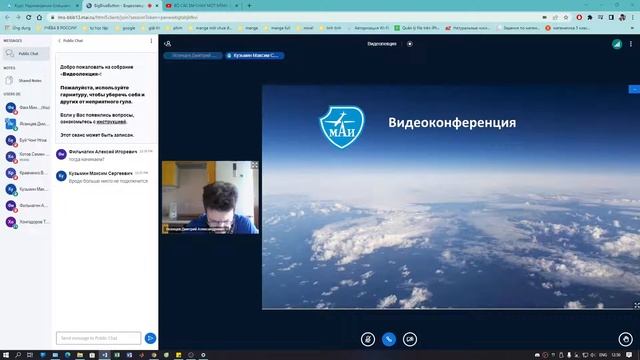640x360 pixels.
Task: Select user Фильчагин А... in users list
Action: [x=27, y=206]
